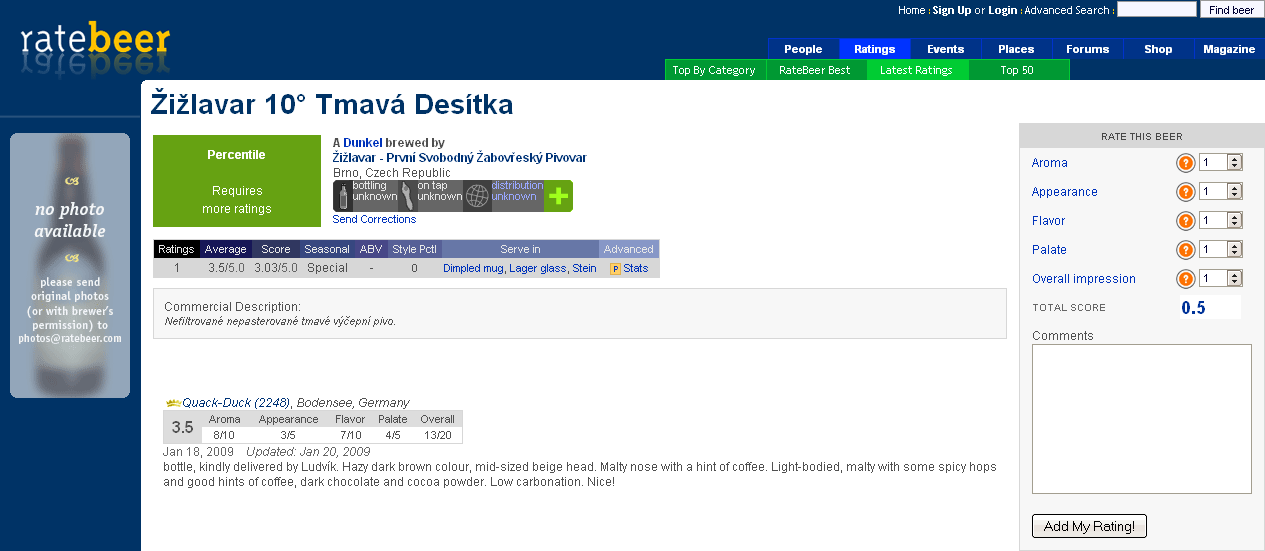Click the green plus availability icon

[558, 196]
